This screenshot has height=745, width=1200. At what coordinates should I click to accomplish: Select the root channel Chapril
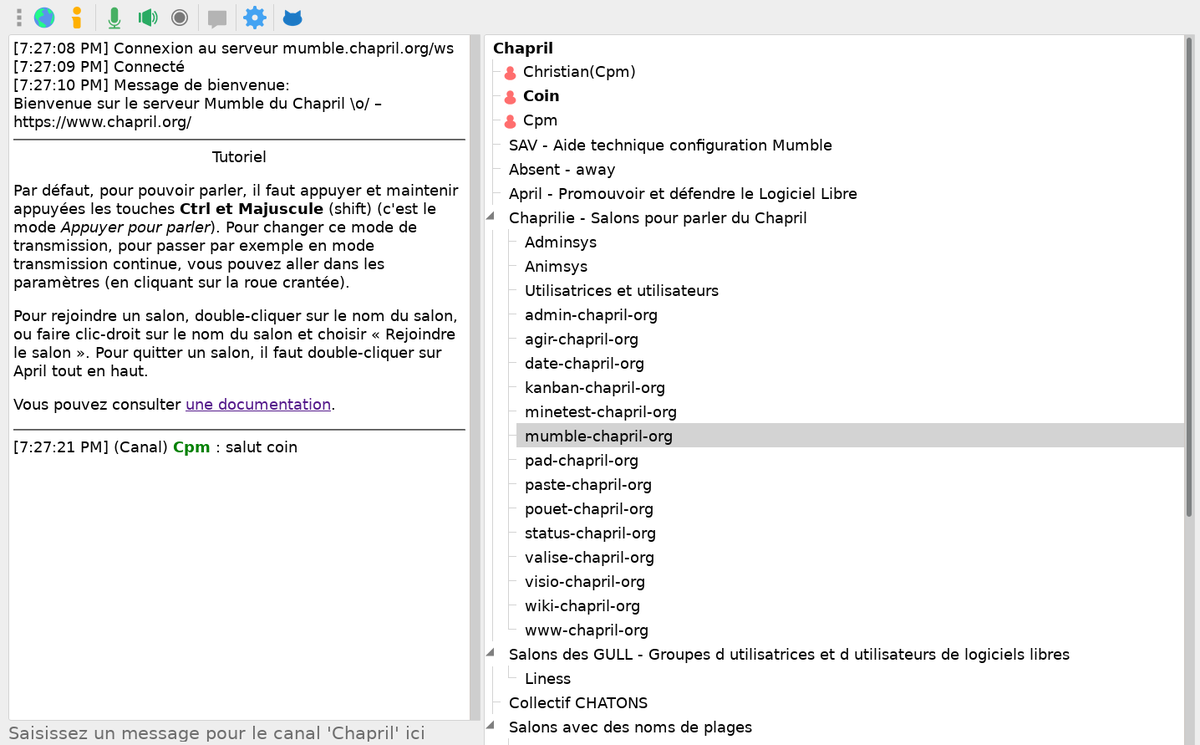coord(523,48)
